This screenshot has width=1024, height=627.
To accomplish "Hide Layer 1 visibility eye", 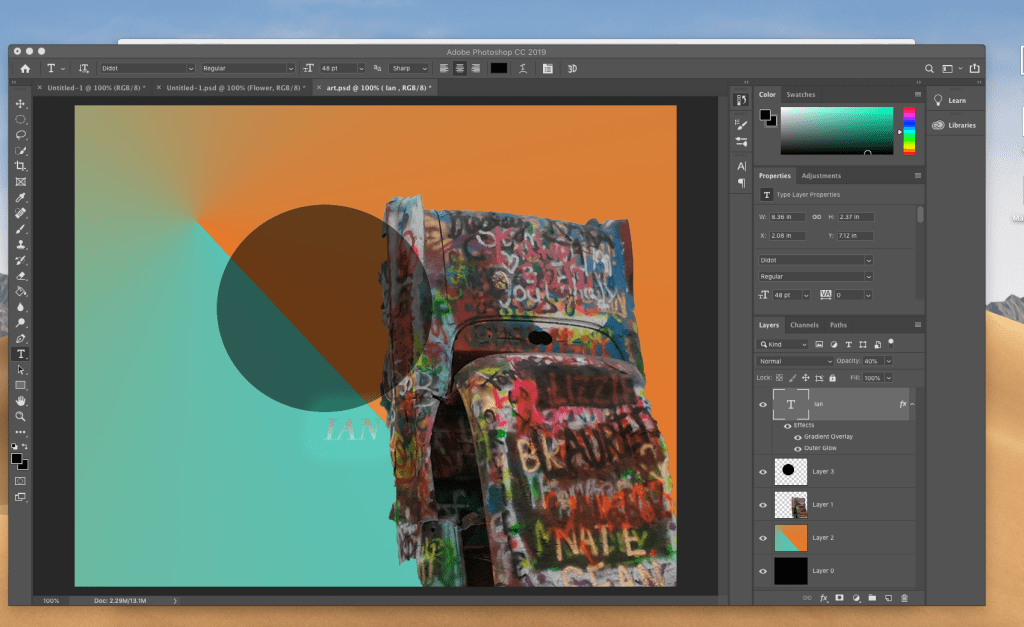I will 763,505.
